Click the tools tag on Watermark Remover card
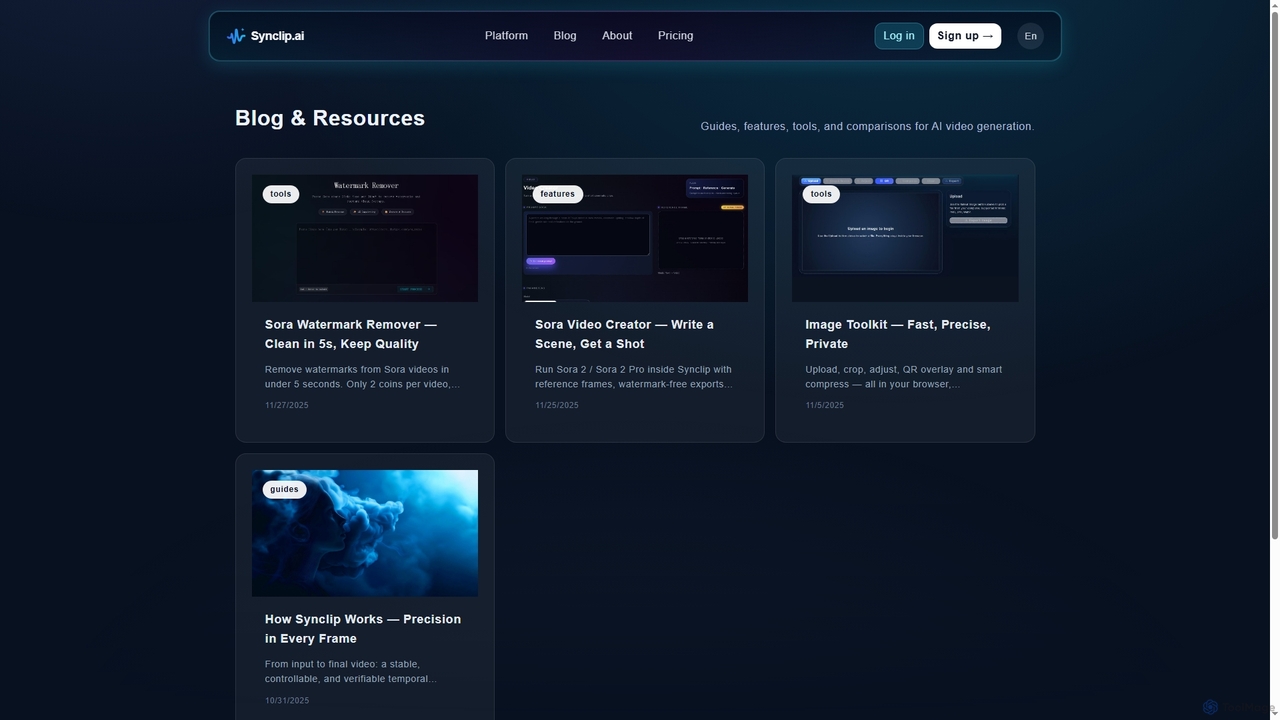 click(281, 194)
